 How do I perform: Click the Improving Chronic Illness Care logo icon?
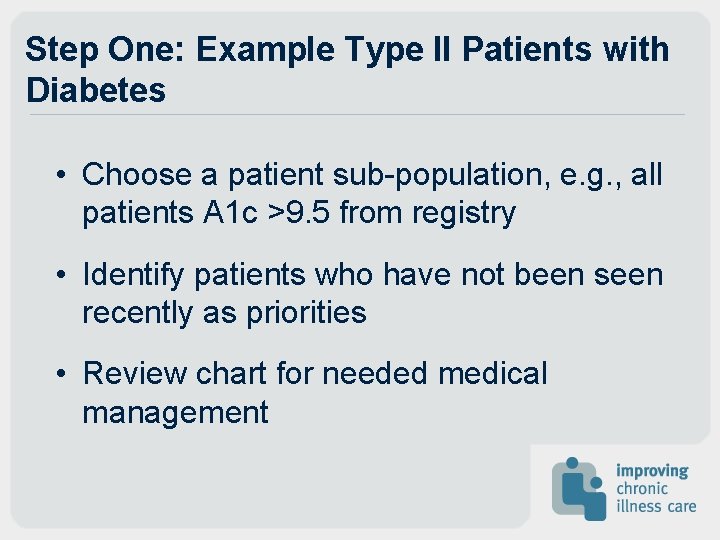click(x=578, y=488)
